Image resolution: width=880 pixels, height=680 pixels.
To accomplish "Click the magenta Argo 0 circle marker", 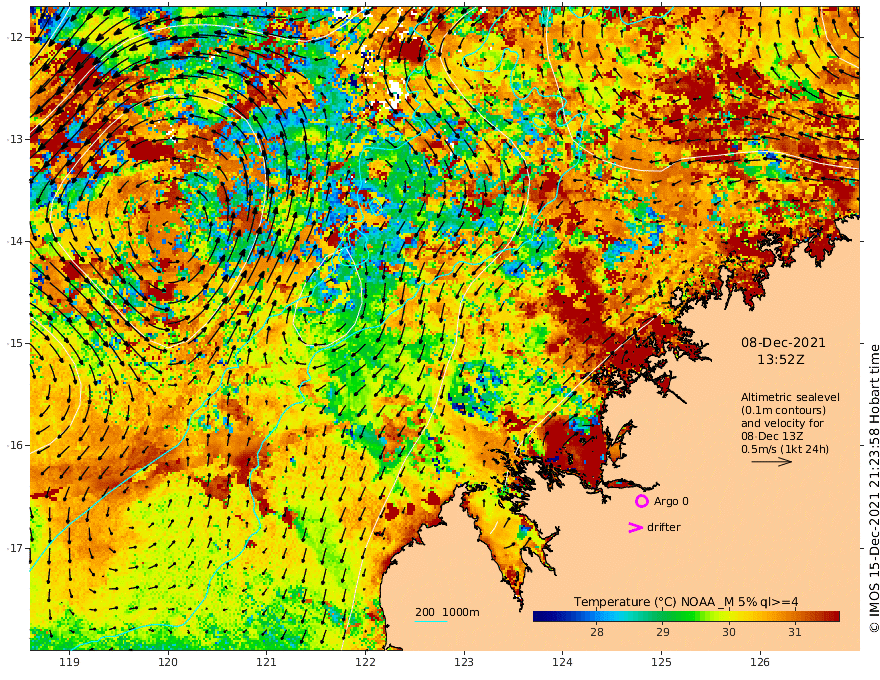I will (641, 501).
